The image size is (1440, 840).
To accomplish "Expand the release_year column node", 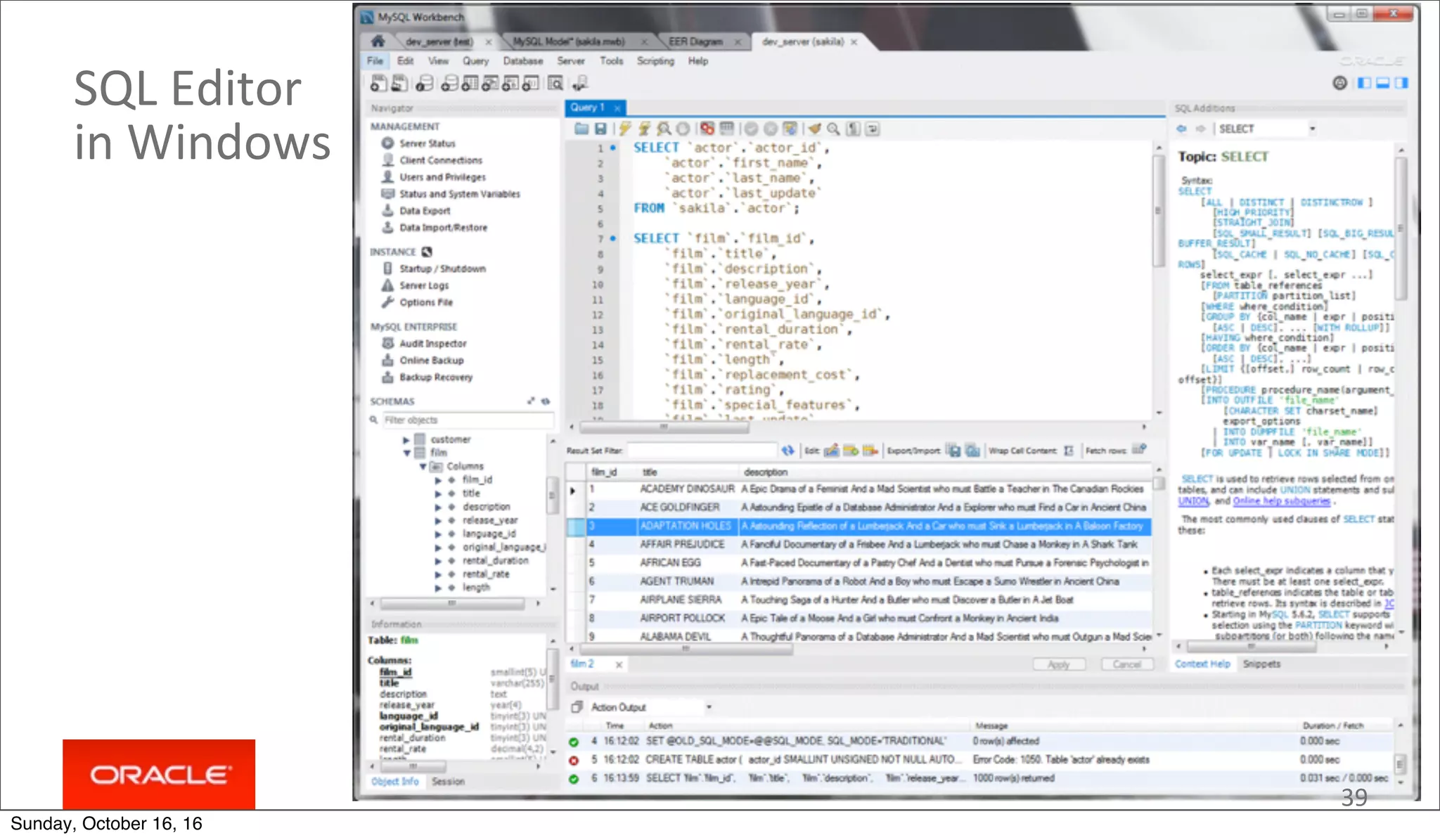I will (x=438, y=520).
